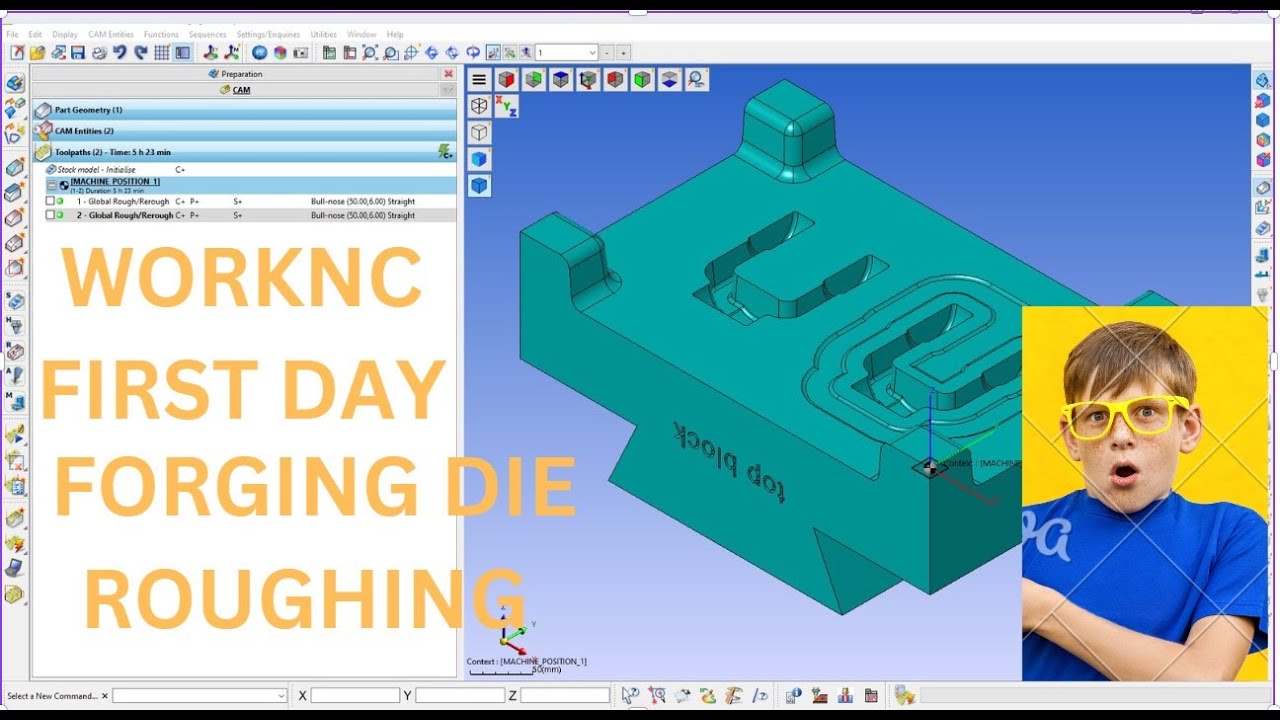Screen dimensions: 1280x720
Task: Click the green run icon in Toolpaths header
Action: click(x=445, y=152)
